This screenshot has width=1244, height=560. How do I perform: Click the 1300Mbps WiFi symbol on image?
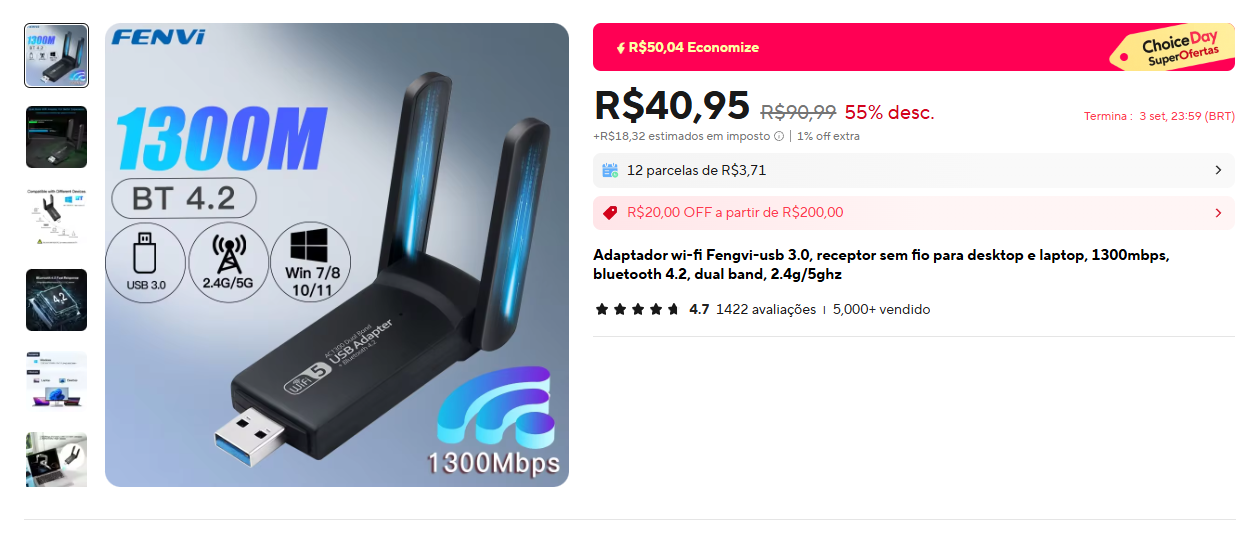point(495,421)
